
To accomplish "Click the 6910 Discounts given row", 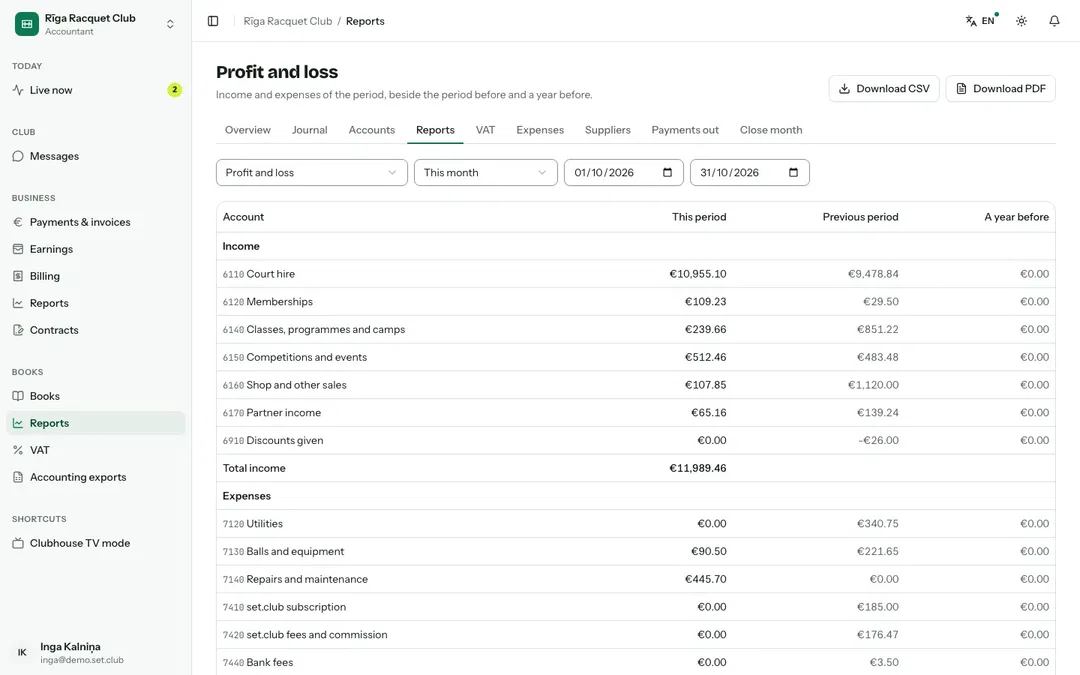I will [x=636, y=440].
